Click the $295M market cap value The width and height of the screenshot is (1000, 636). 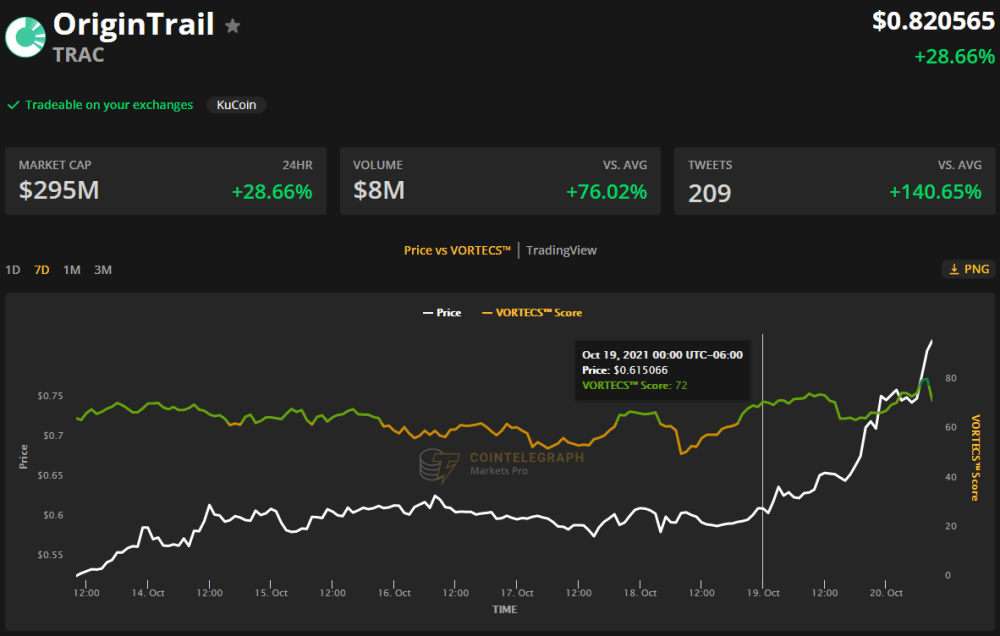point(59,190)
